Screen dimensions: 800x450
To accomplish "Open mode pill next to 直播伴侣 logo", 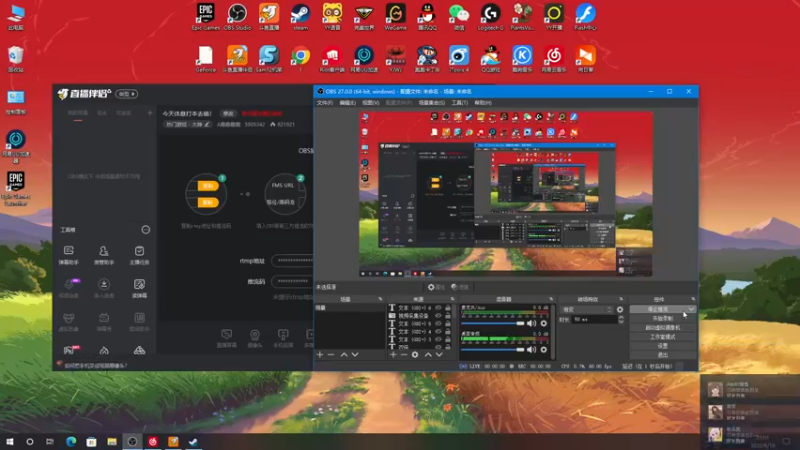I will pyautogui.click(x=127, y=94).
